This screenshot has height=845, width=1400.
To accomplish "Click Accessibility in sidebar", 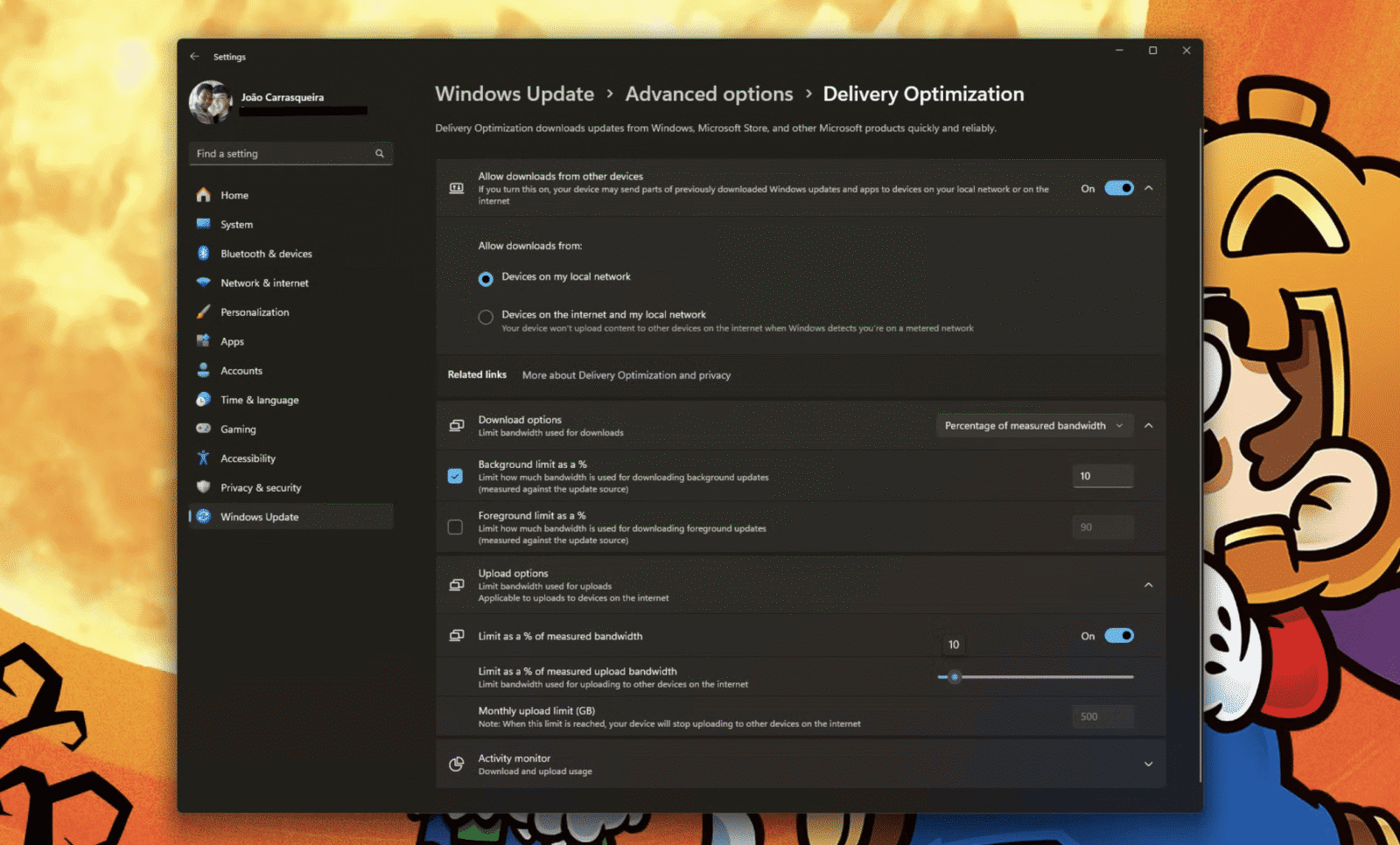I will pos(291,458).
